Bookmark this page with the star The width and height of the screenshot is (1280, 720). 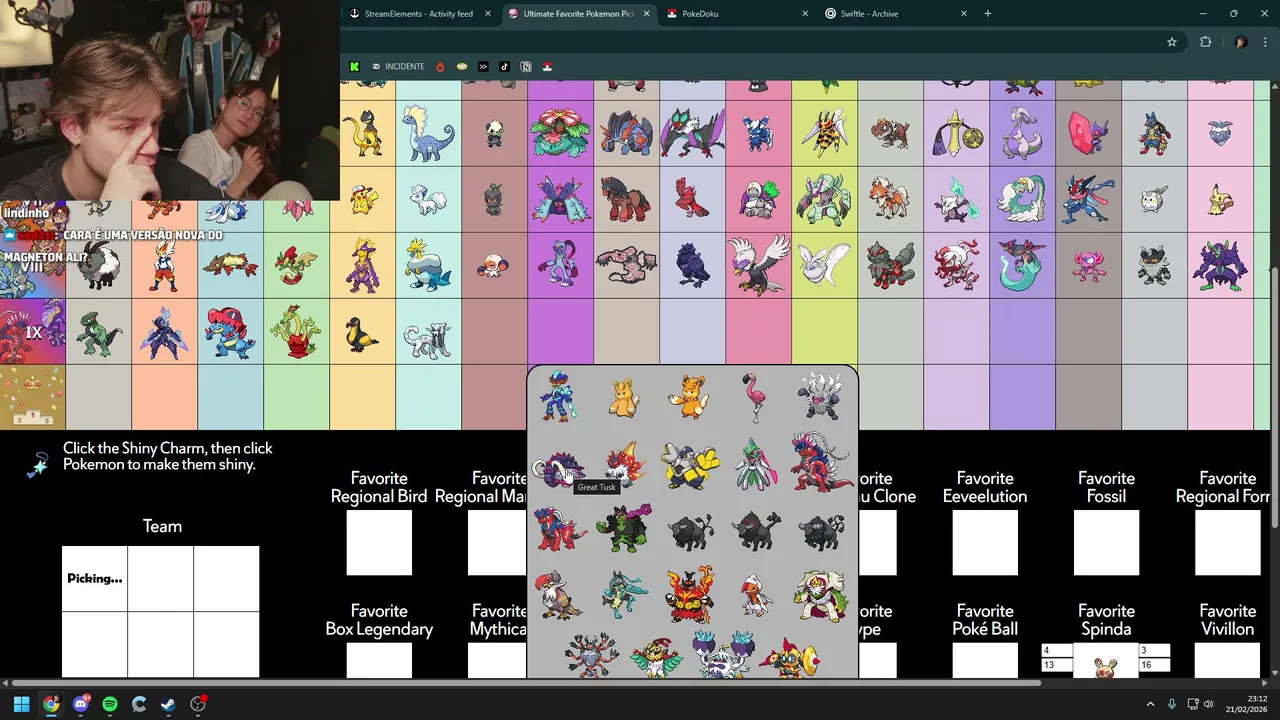tap(1172, 42)
